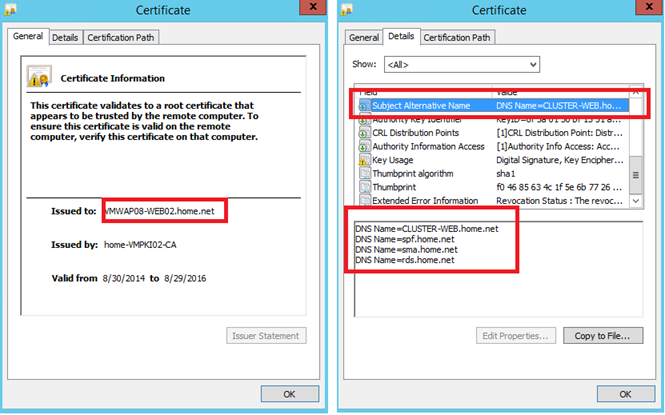Click the Subject Alternative Name row icon
This screenshot has height=415, width=665.
pyautogui.click(x=364, y=106)
